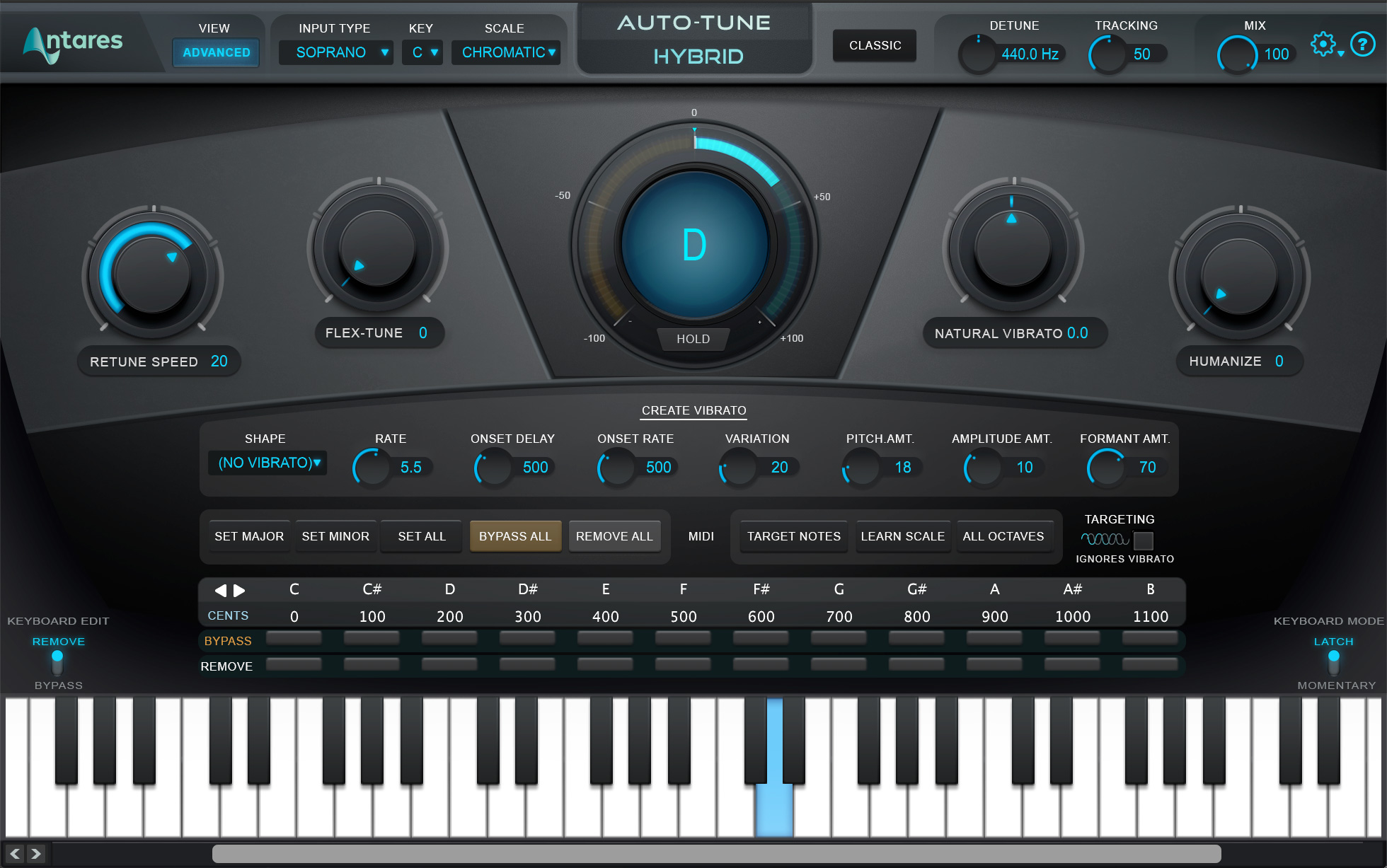The width and height of the screenshot is (1387, 868).
Task: Click the Antares logo
Action: (x=73, y=42)
